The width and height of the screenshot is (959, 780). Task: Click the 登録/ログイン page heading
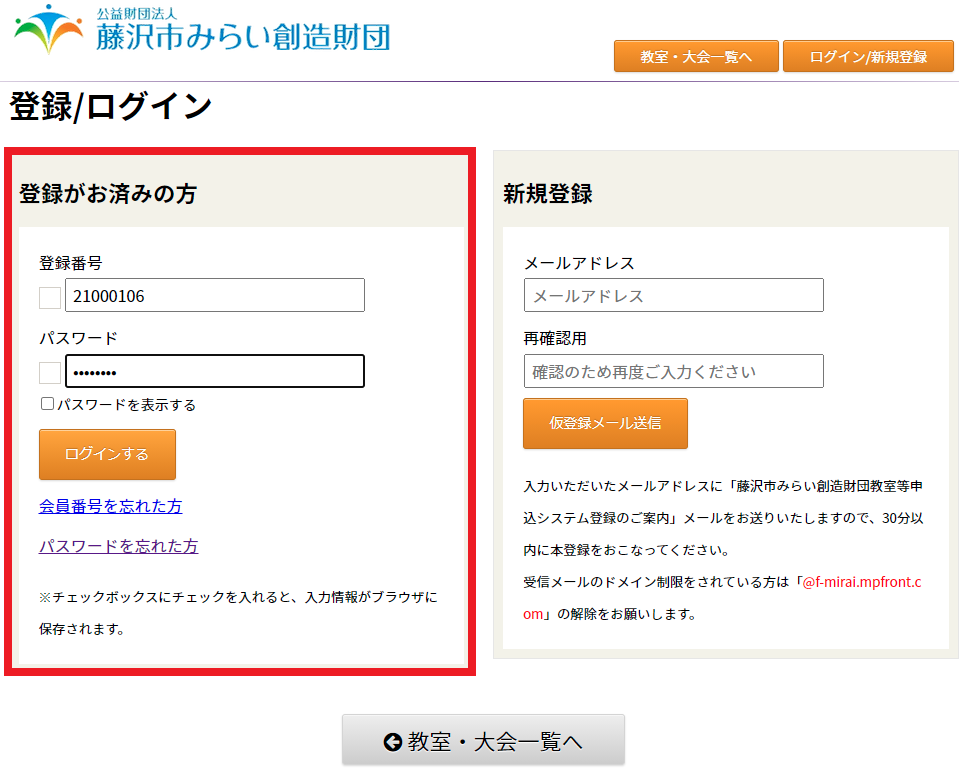(x=111, y=107)
